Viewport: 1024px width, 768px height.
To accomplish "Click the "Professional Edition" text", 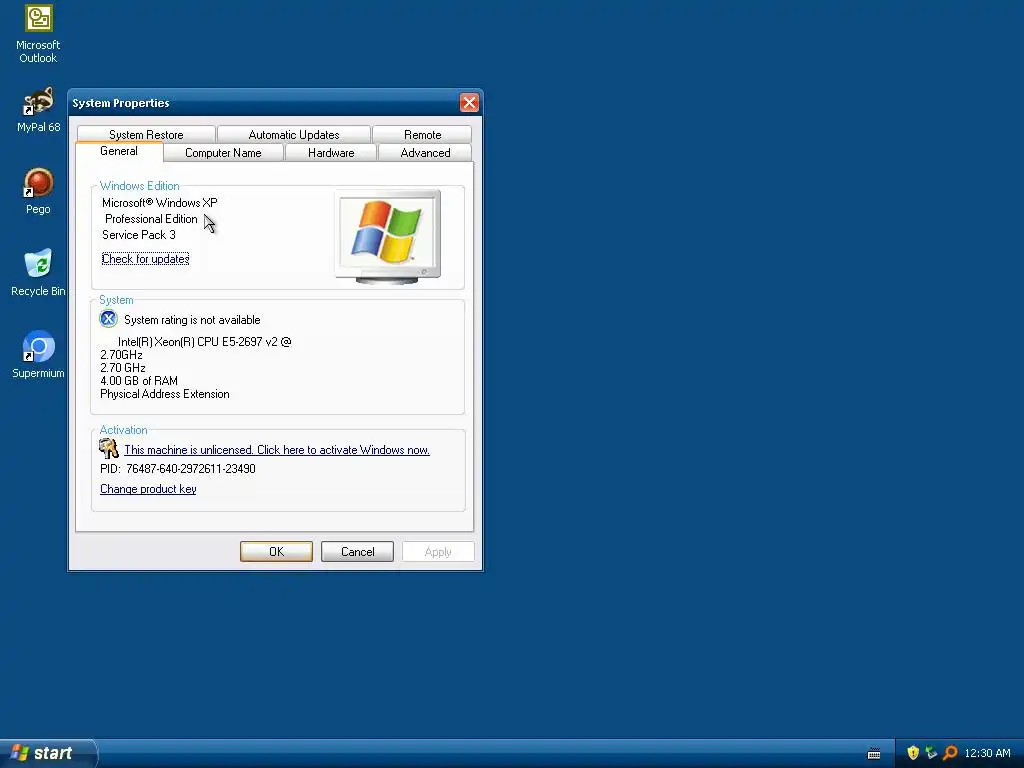I will [x=151, y=219].
